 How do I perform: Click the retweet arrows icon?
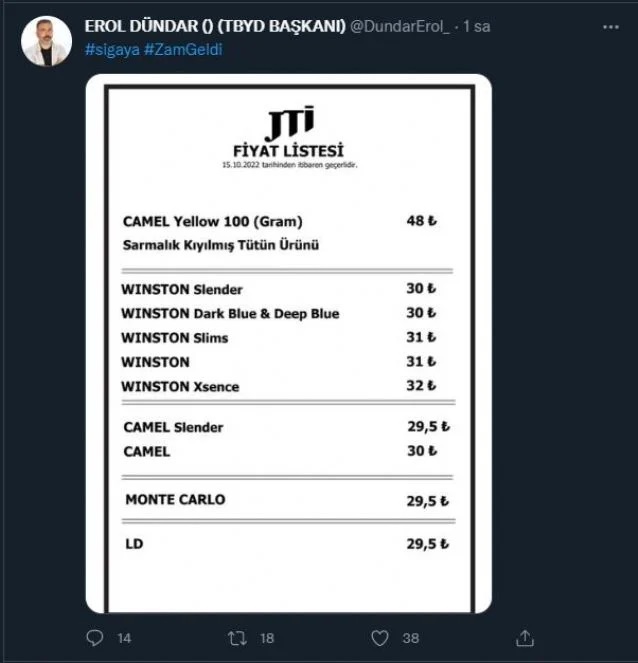point(237,638)
